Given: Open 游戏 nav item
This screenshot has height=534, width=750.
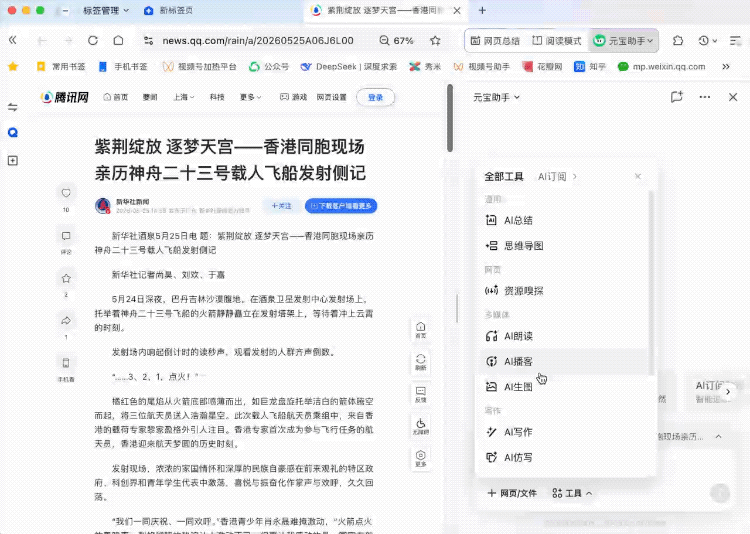Looking at the screenshot, I should pos(294,97).
